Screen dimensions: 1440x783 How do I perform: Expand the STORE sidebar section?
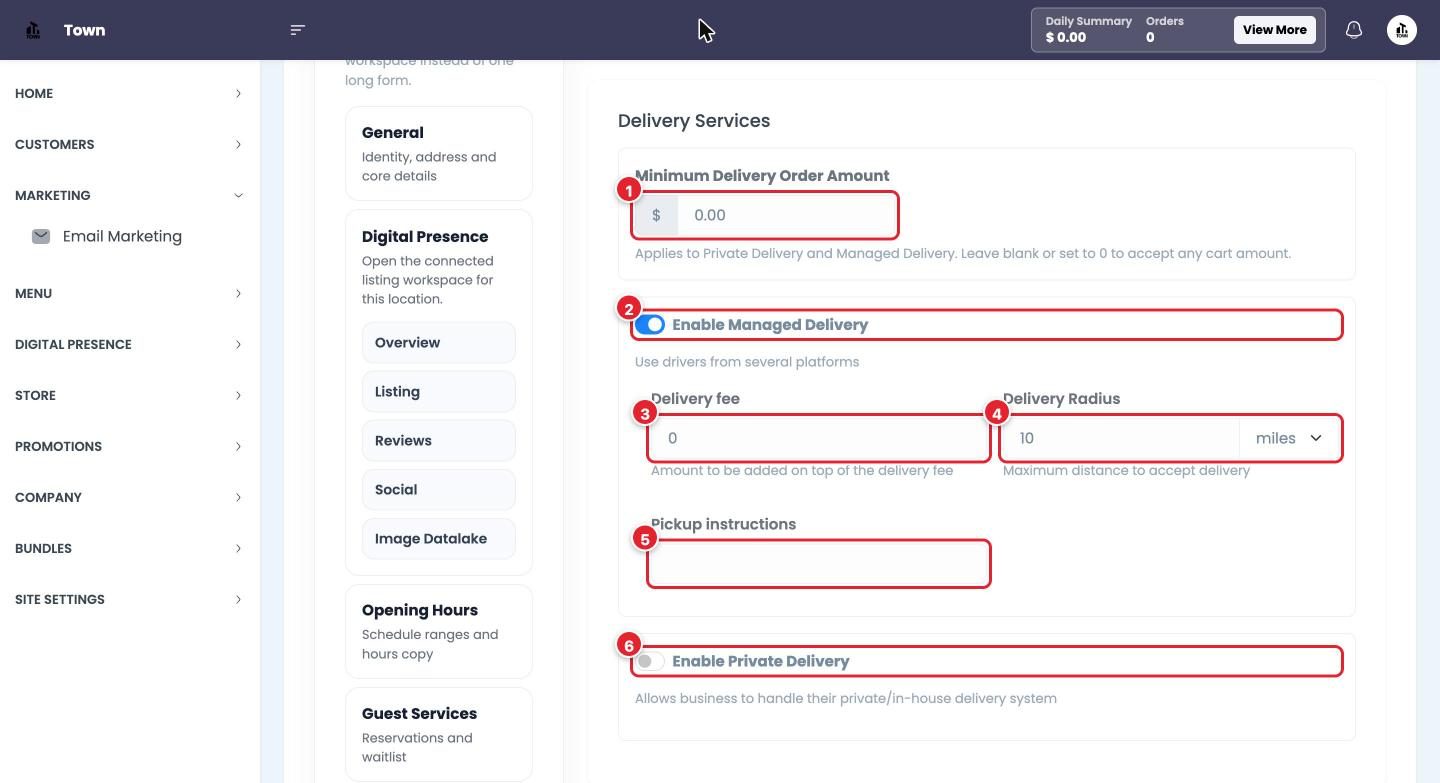(x=128, y=395)
